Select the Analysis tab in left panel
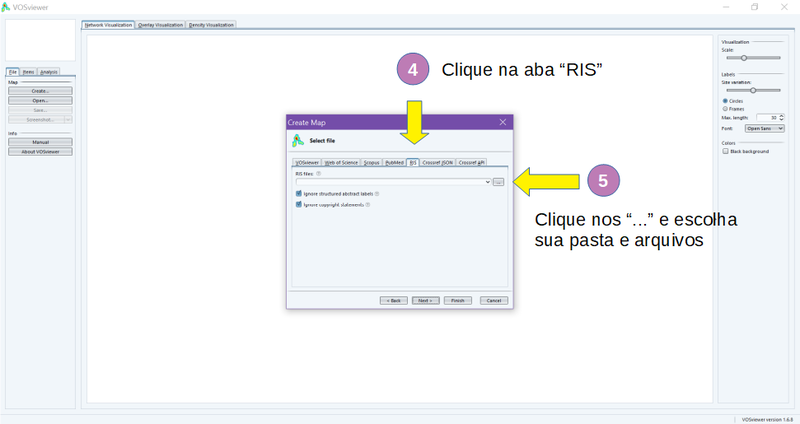Screen dimensions: 800x424 pyautogui.click(x=49, y=72)
